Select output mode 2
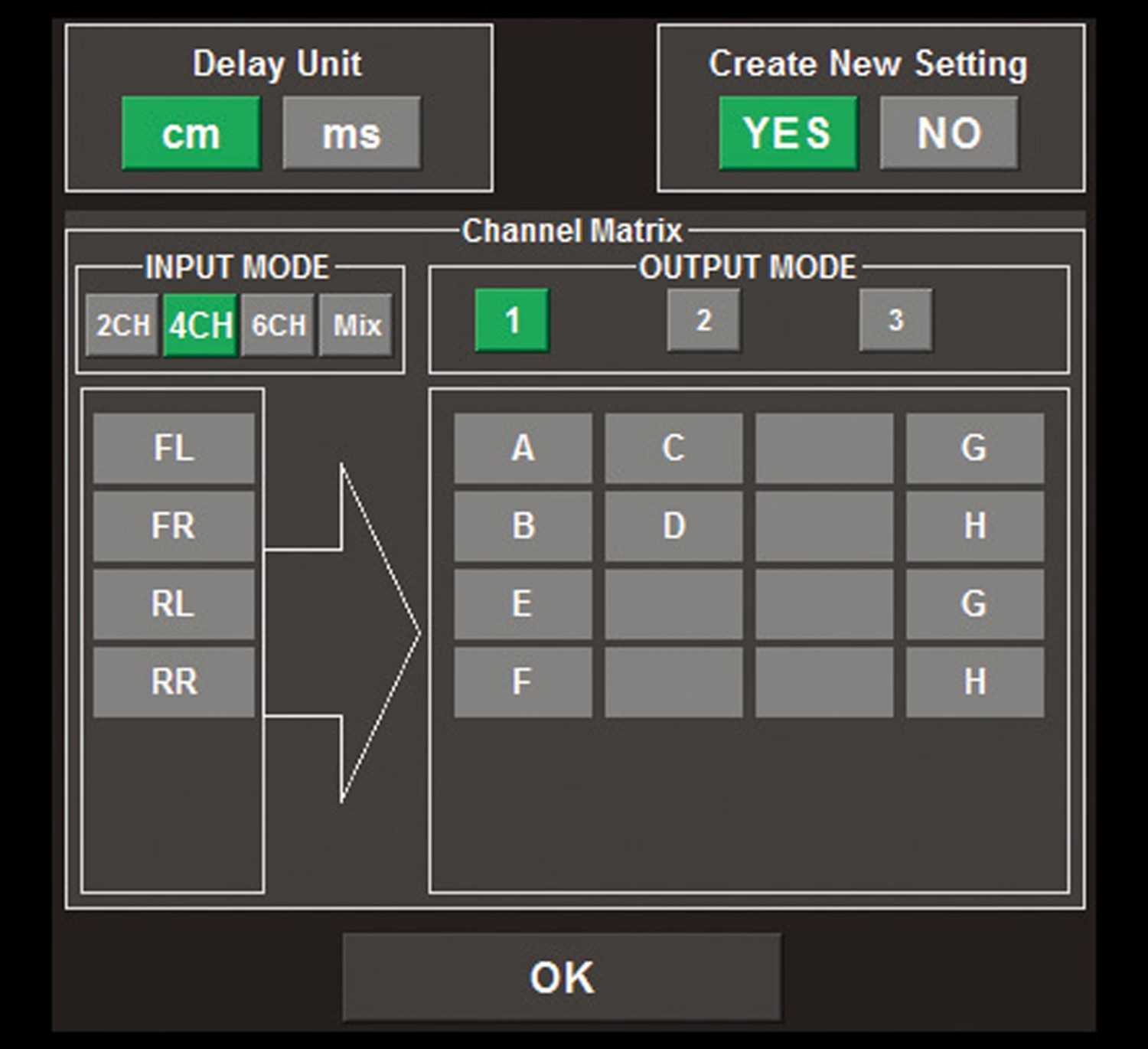 pos(704,320)
